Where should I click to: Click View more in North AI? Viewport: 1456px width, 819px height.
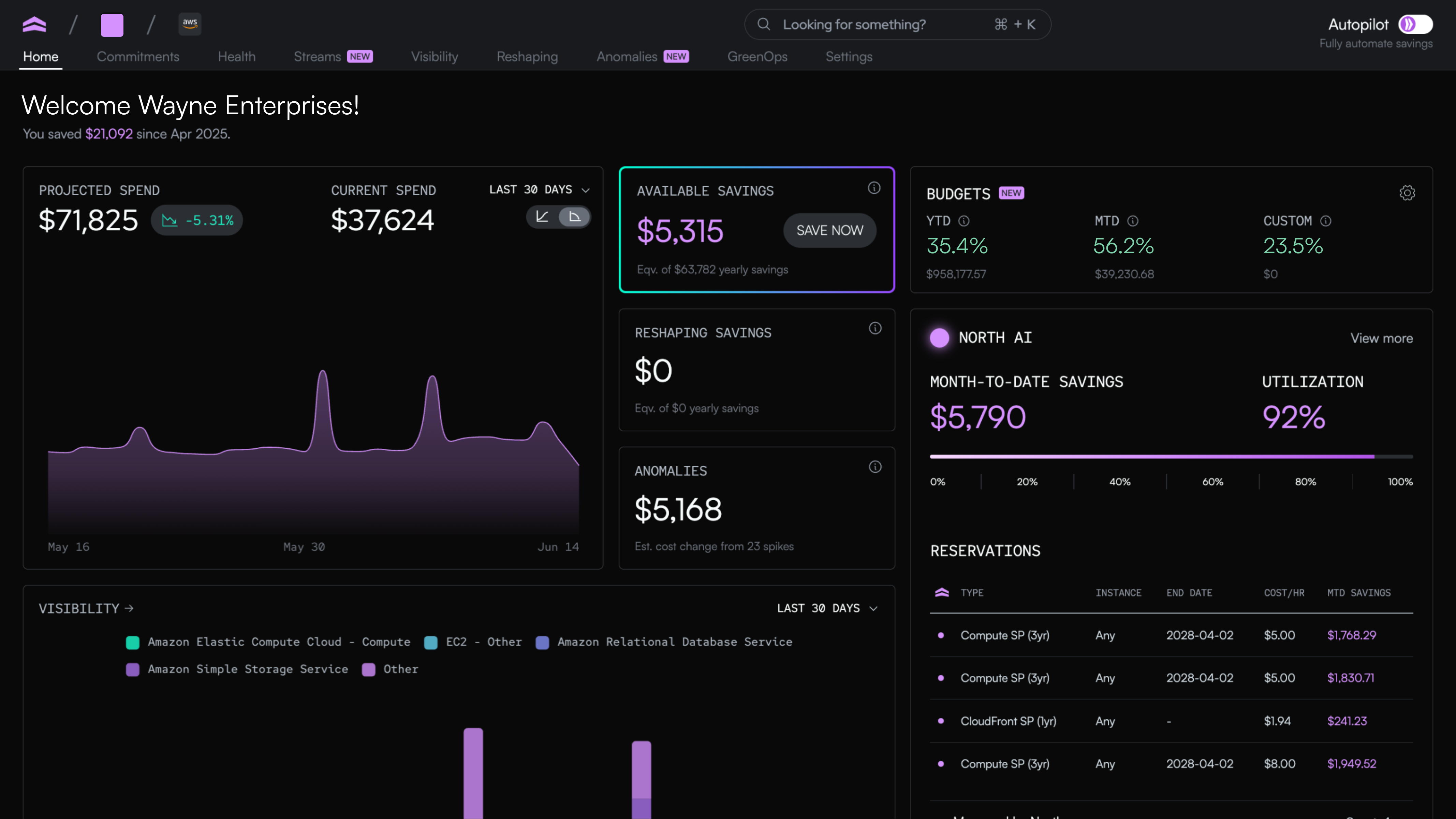pyautogui.click(x=1381, y=338)
